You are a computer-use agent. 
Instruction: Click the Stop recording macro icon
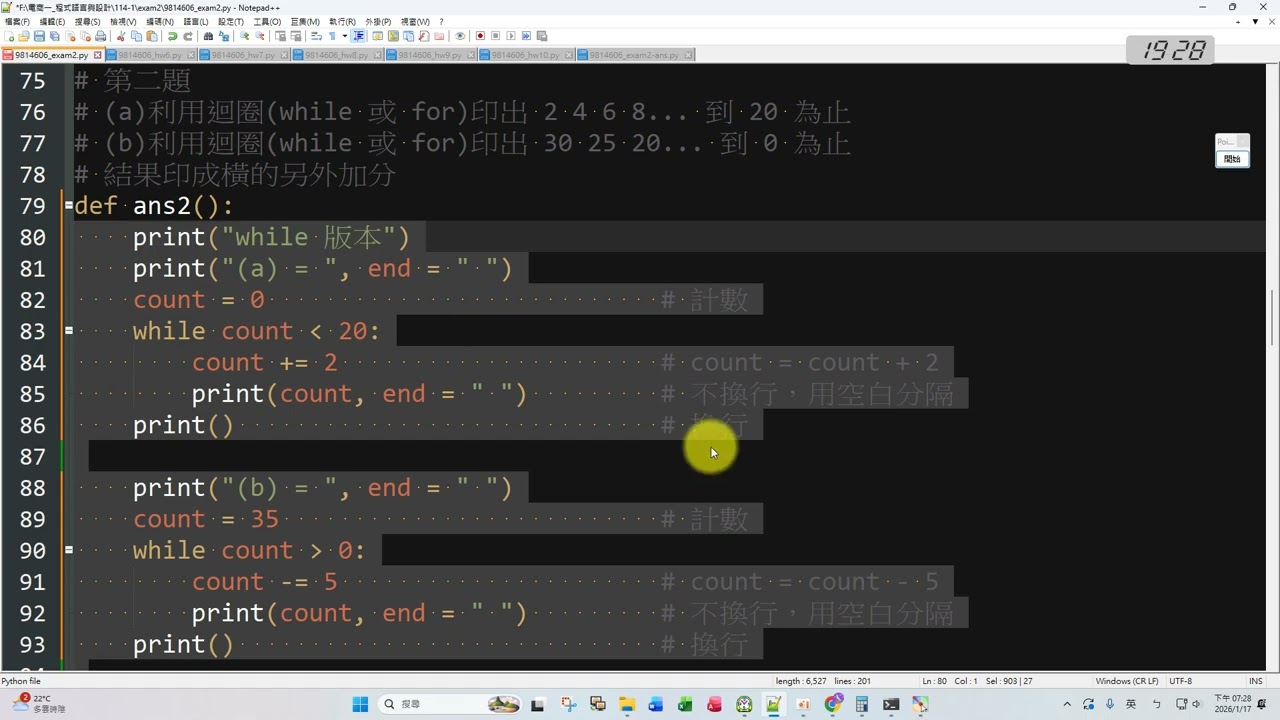(495, 36)
